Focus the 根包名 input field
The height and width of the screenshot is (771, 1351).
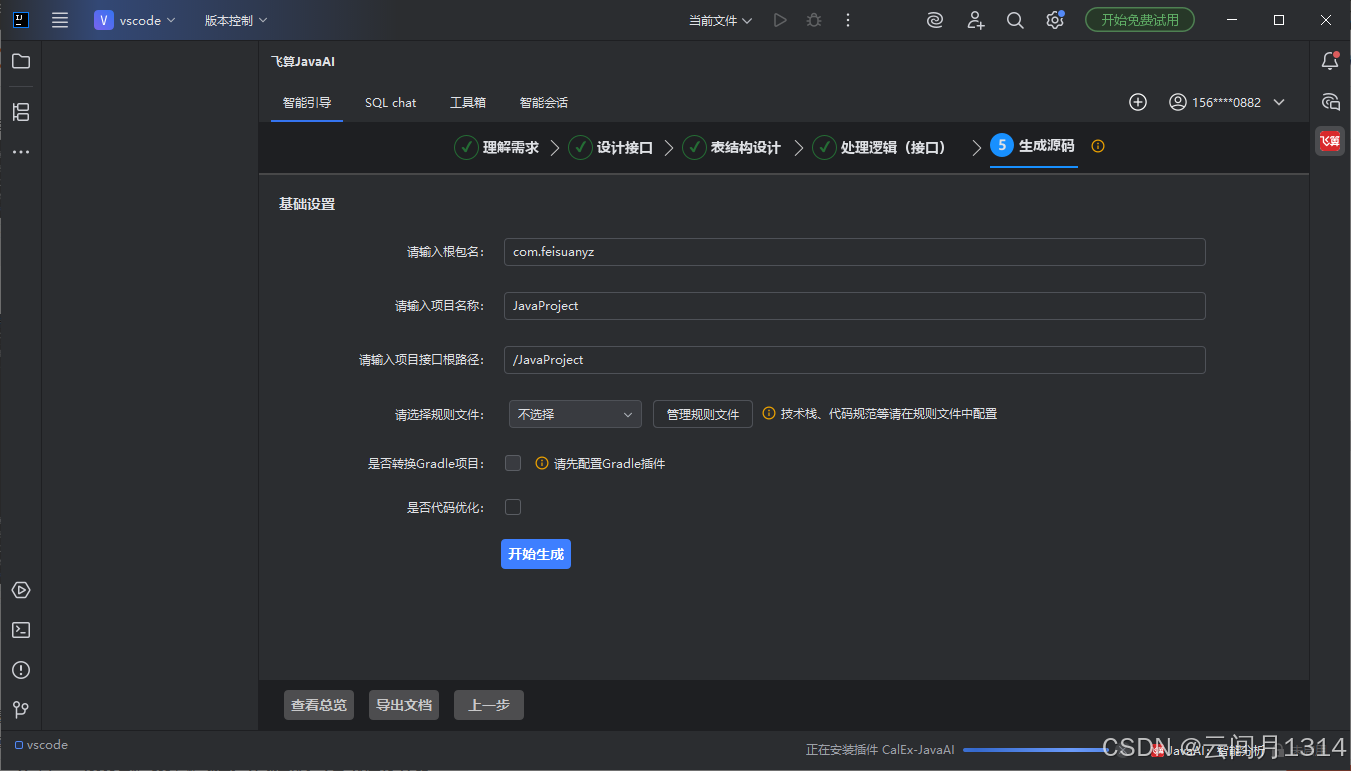(x=855, y=252)
